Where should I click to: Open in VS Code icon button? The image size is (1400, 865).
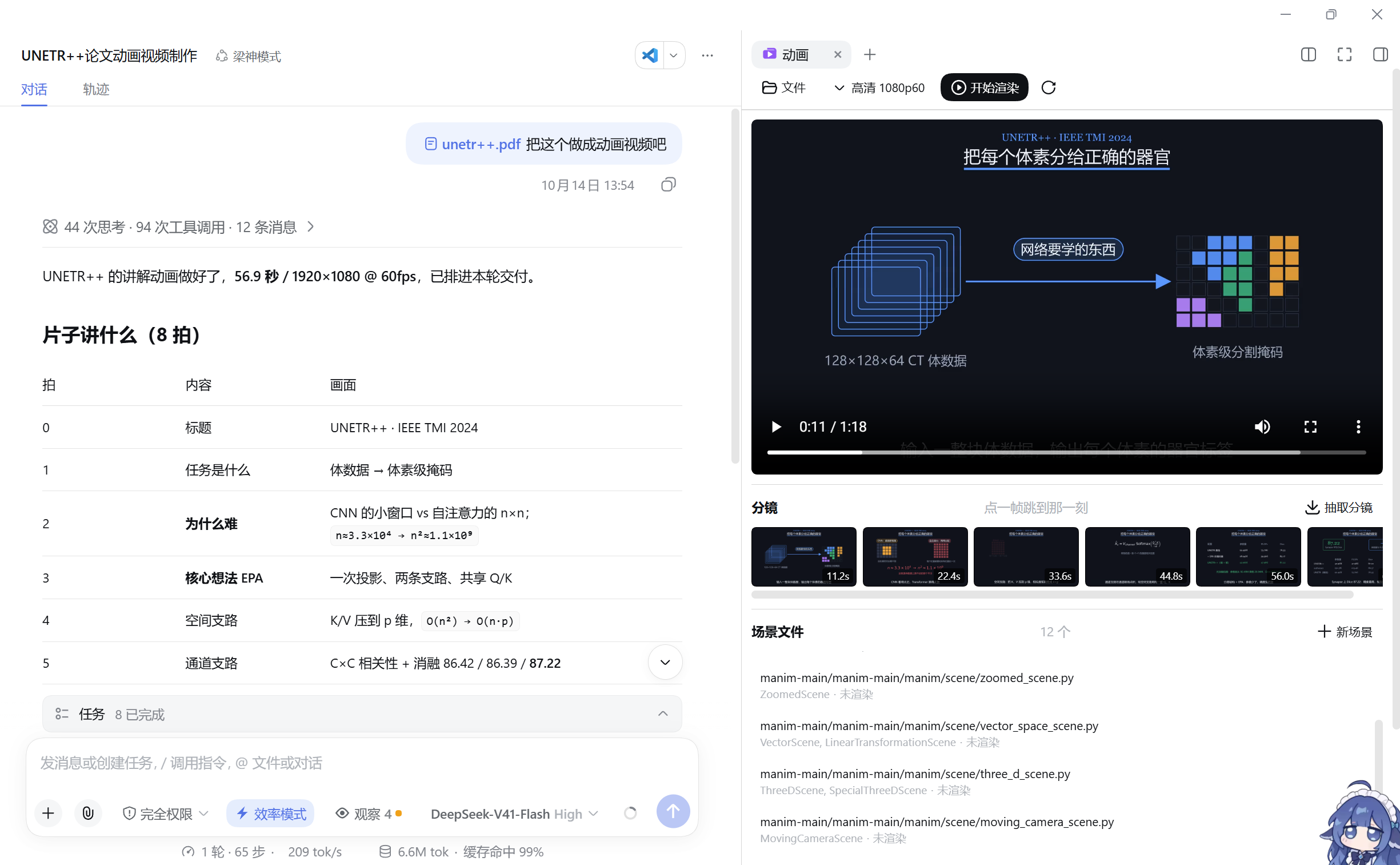pos(649,55)
